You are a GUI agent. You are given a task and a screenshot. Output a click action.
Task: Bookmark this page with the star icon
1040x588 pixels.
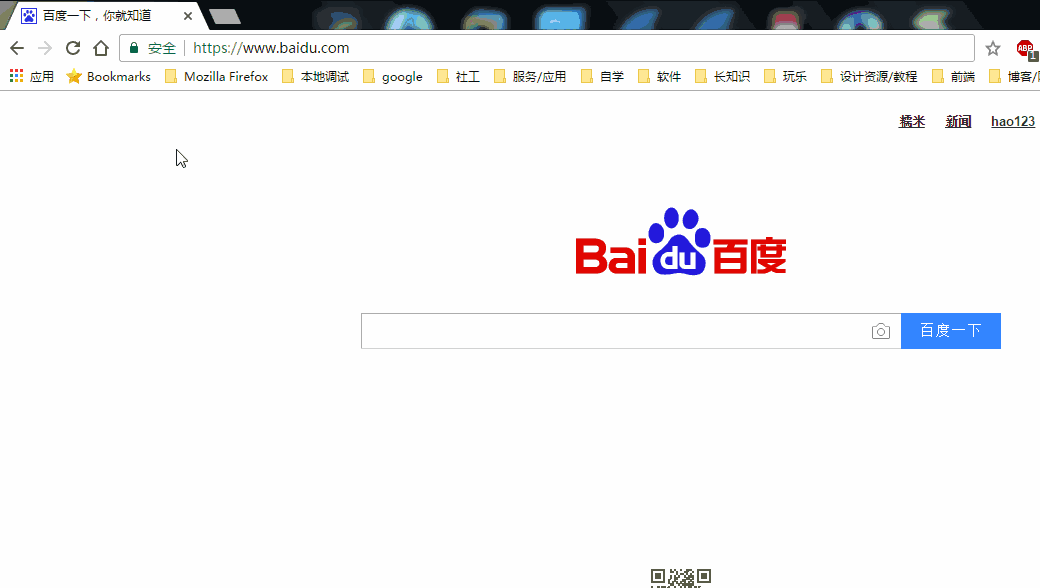[992, 48]
